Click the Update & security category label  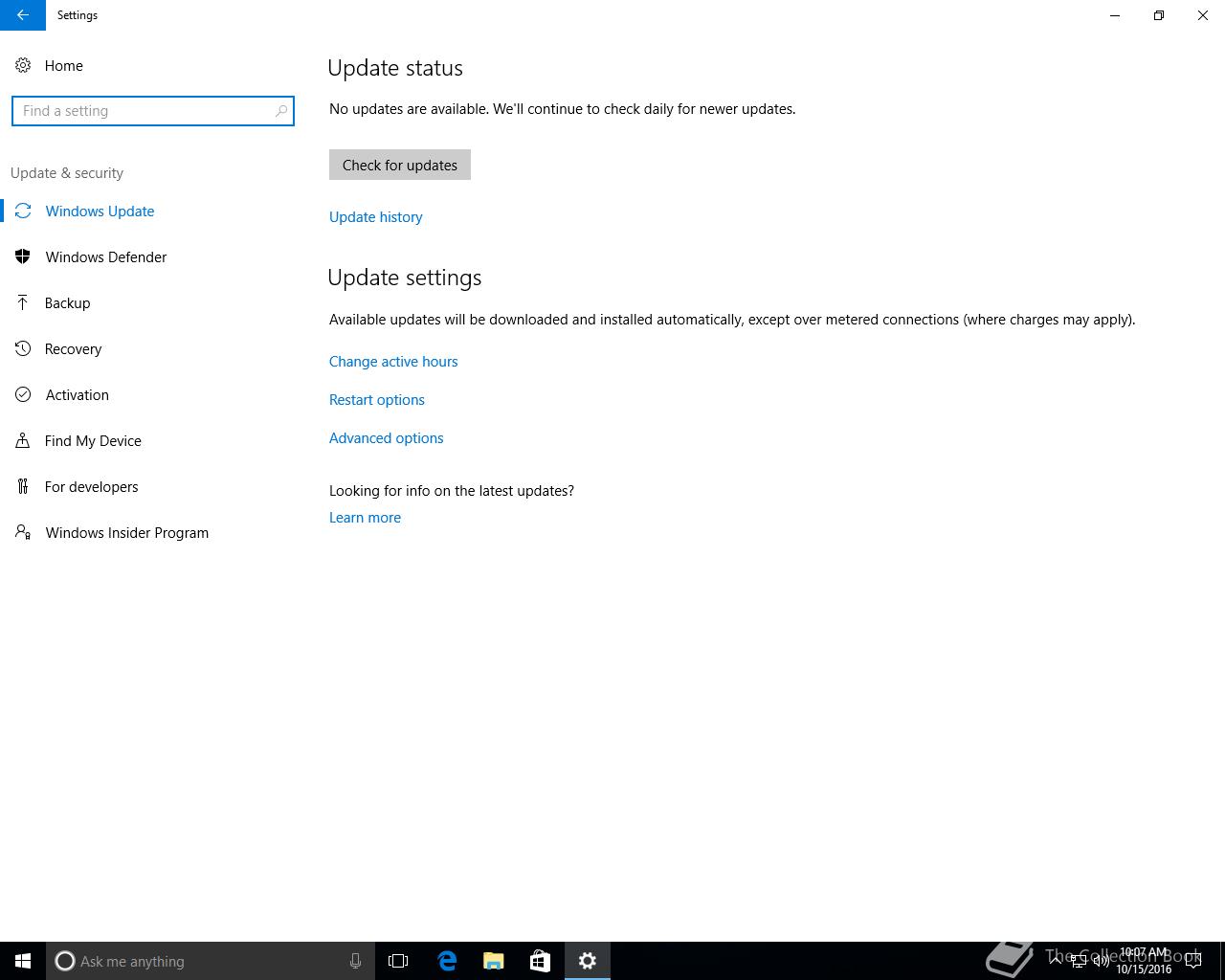click(67, 173)
